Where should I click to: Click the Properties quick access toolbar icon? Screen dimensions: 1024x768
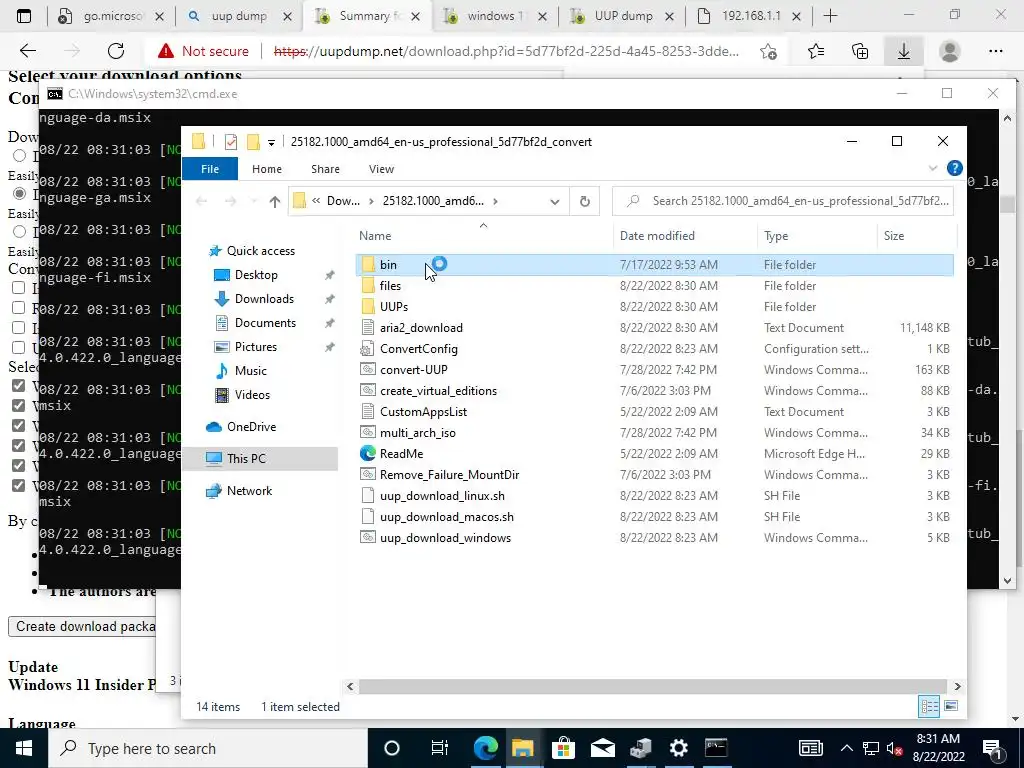[x=230, y=142]
